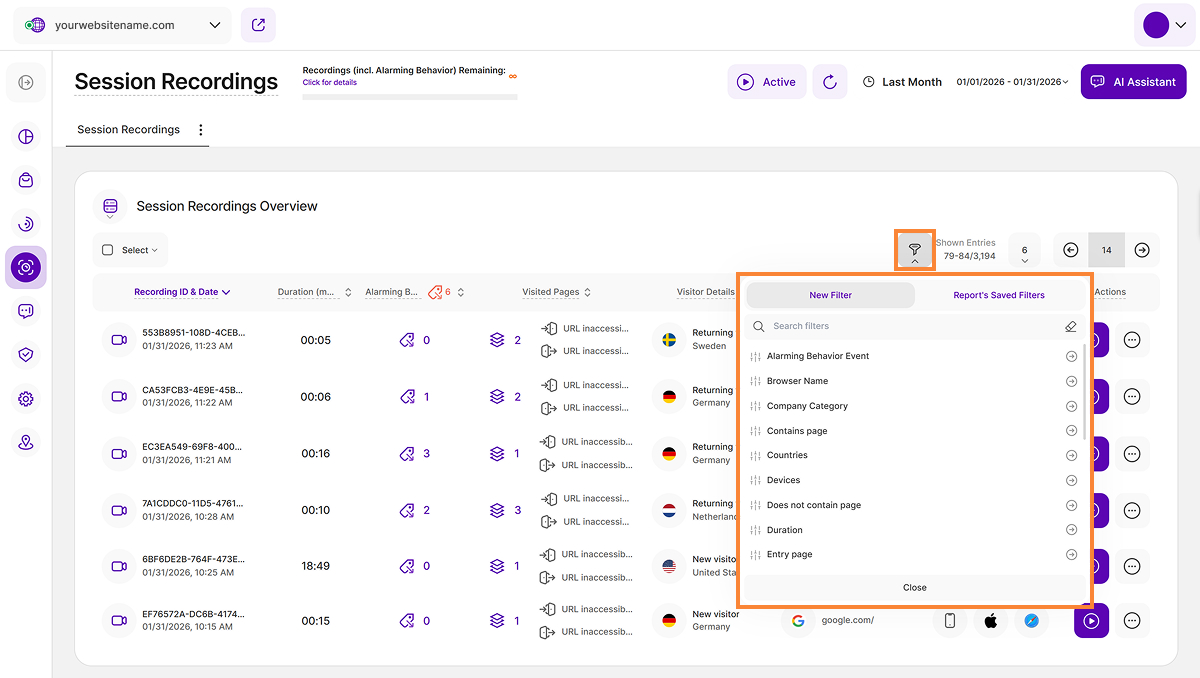Open website in new tab icon
This screenshot has width=1200, height=678.
click(x=258, y=25)
